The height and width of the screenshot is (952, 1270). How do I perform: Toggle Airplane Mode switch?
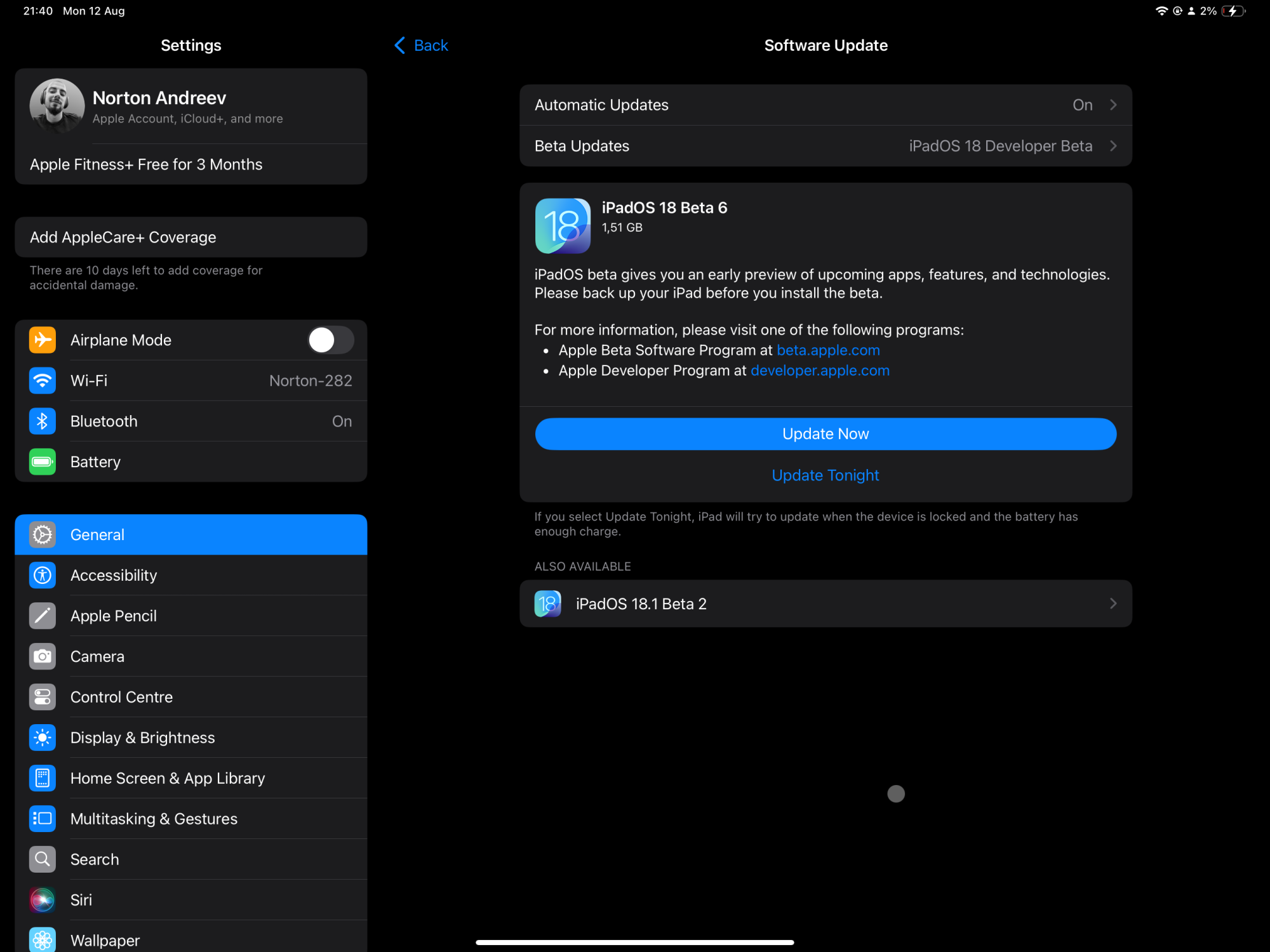tap(331, 340)
